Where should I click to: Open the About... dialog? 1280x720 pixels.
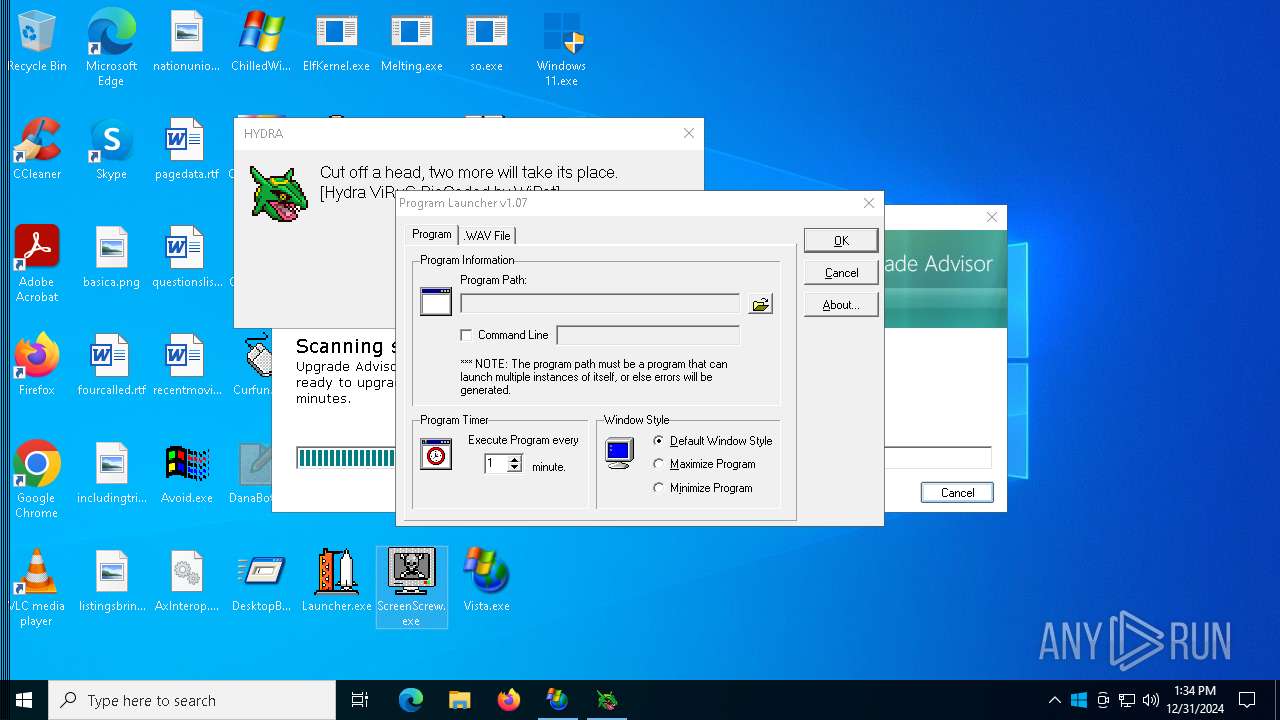click(841, 305)
